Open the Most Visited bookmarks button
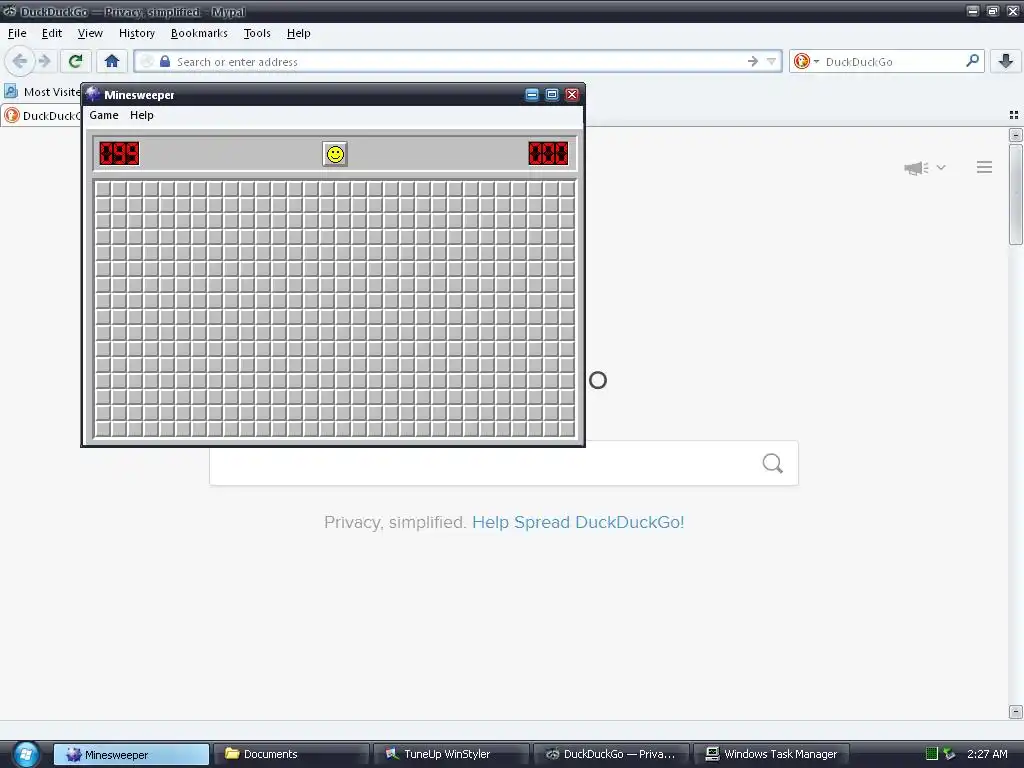 coord(42,91)
